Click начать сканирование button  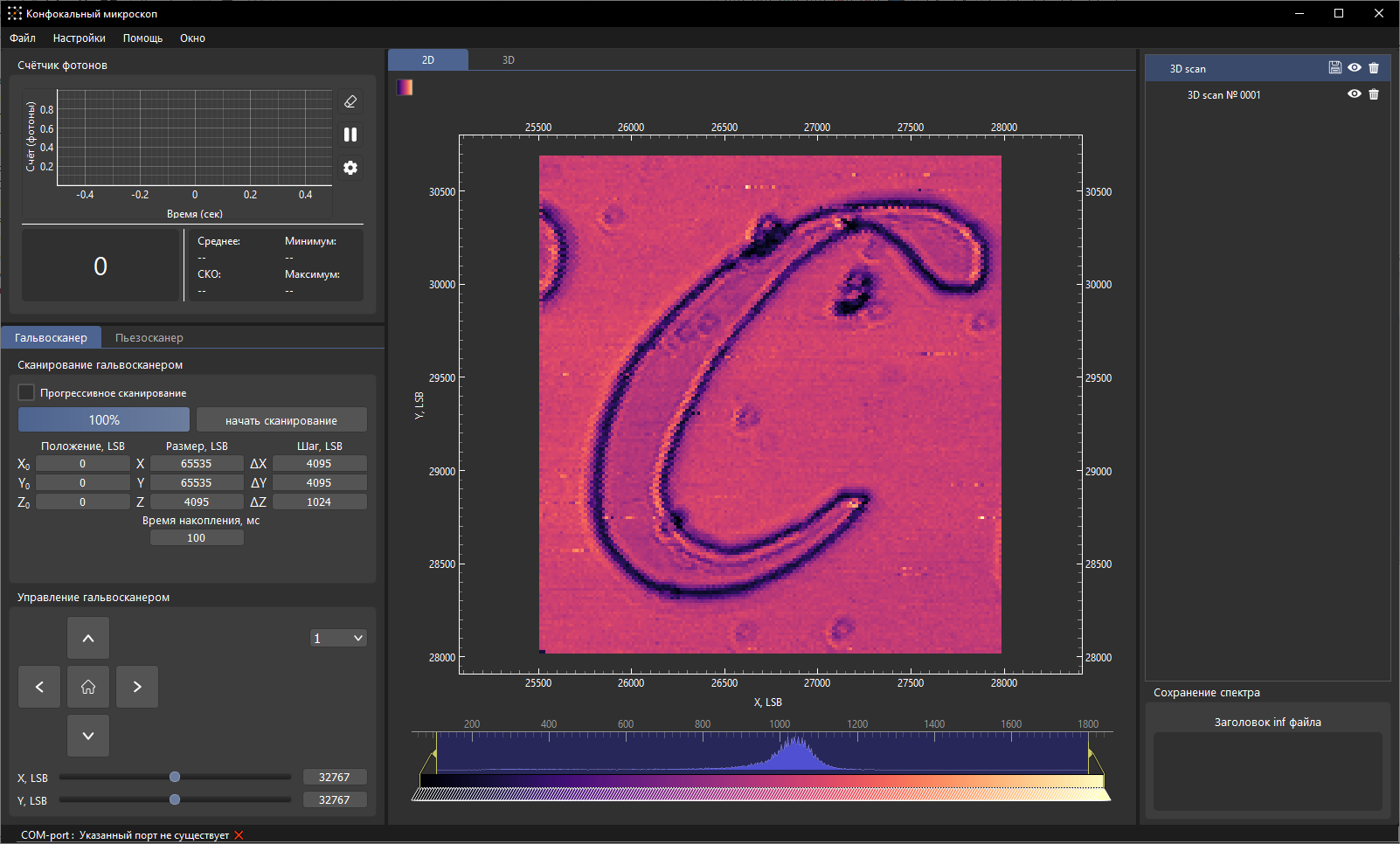click(x=281, y=420)
